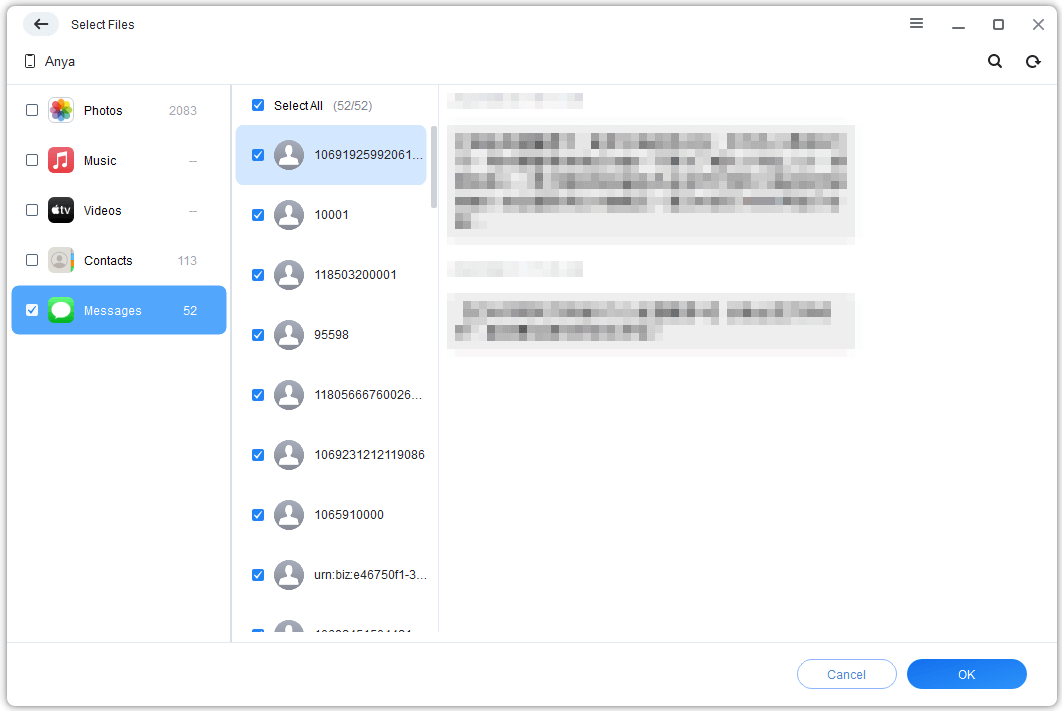Click the avatar next to 118503200001
The width and height of the screenshot is (1062, 711).
(x=289, y=275)
